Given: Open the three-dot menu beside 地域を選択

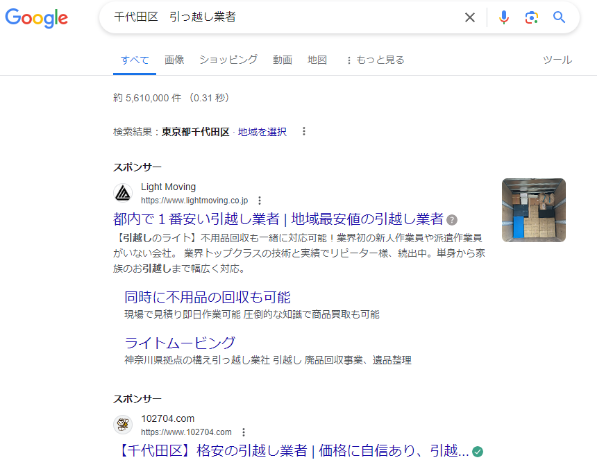Looking at the screenshot, I should [304, 131].
